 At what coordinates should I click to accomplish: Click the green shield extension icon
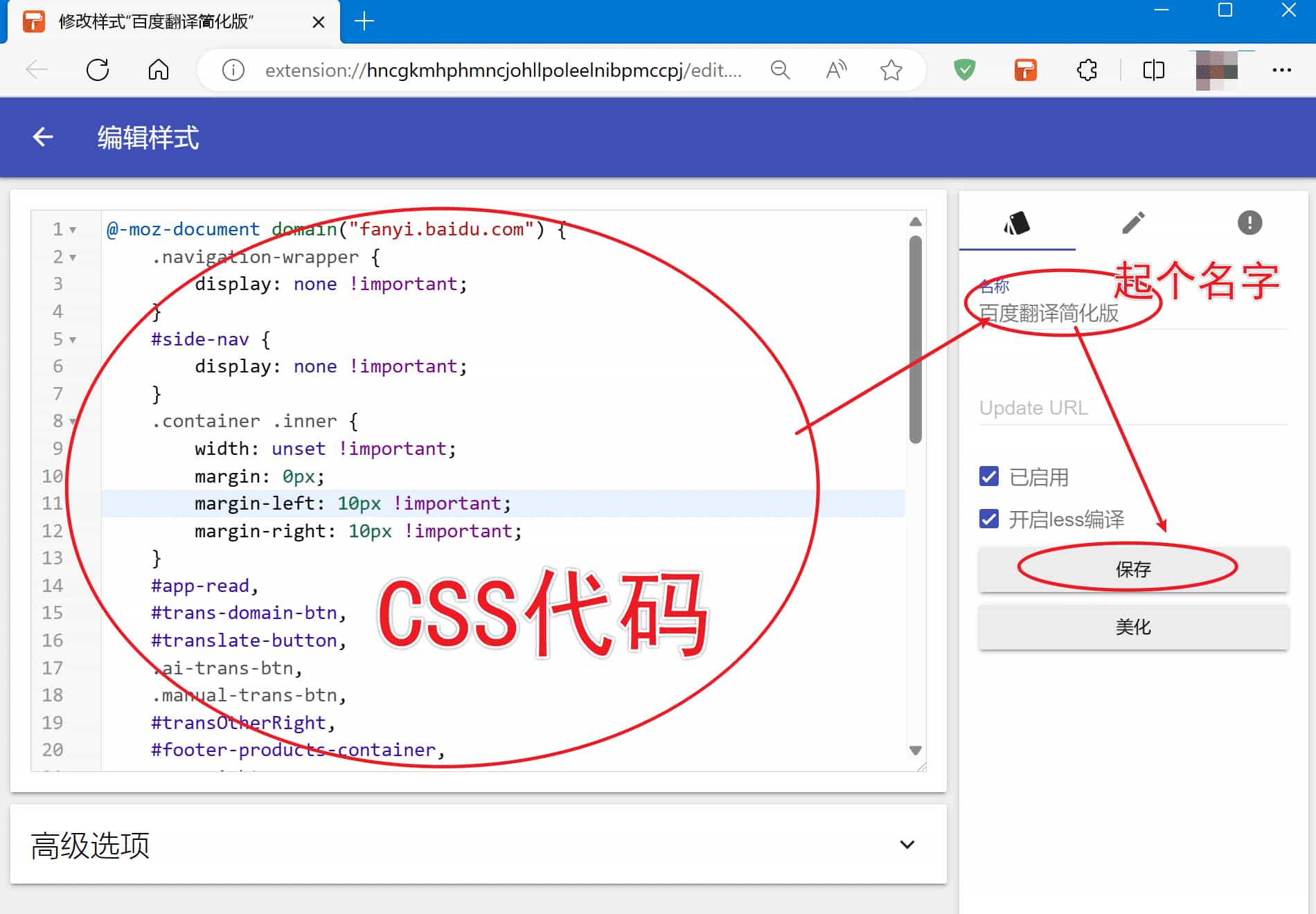(x=964, y=70)
